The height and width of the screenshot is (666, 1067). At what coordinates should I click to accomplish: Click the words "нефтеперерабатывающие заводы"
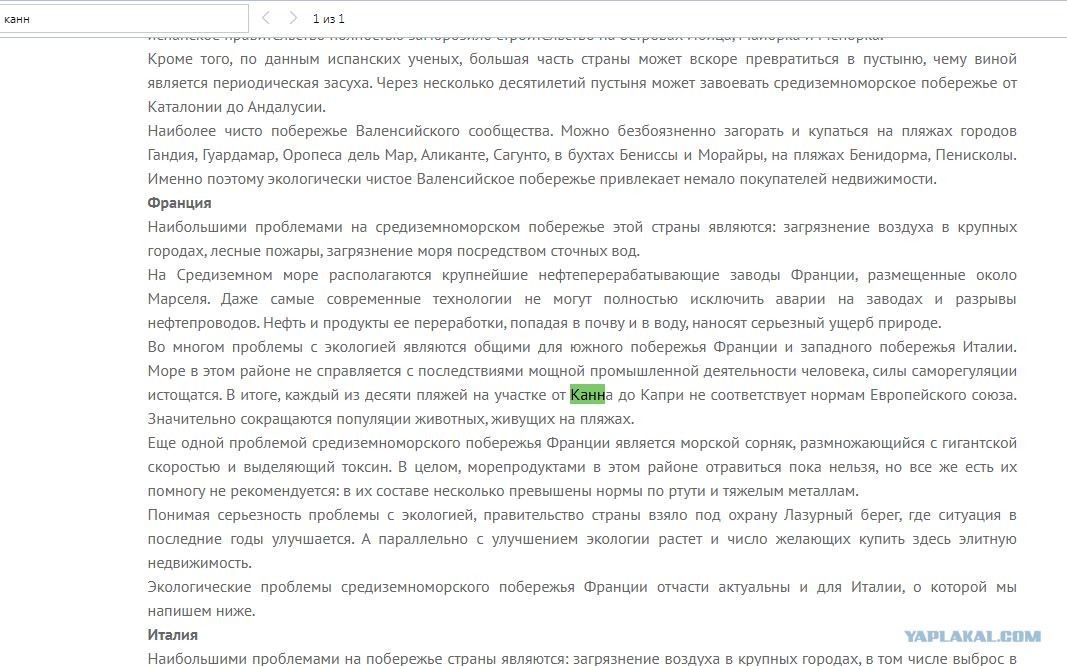[658, 275]
